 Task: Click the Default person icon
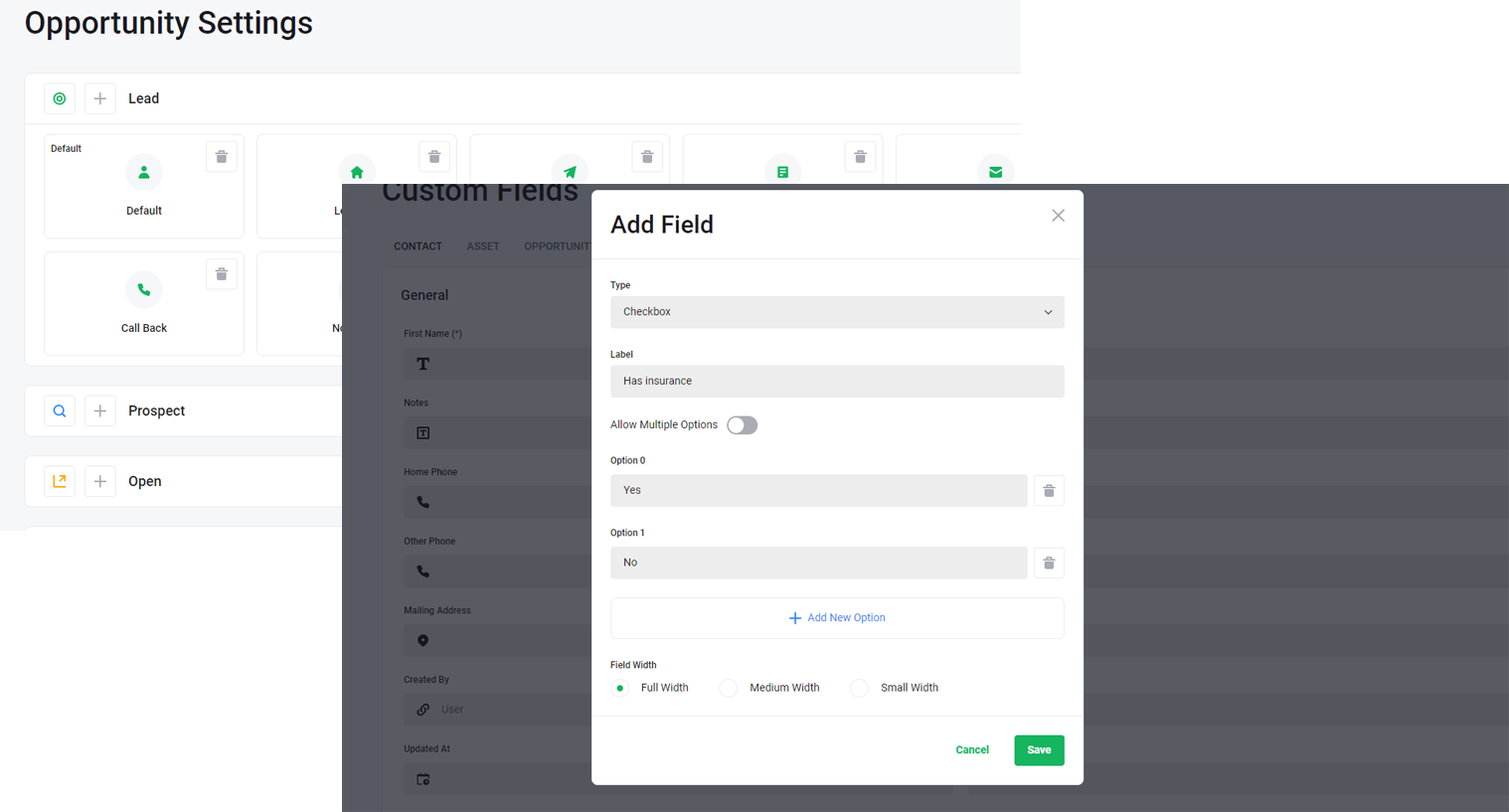coord(144,172)
